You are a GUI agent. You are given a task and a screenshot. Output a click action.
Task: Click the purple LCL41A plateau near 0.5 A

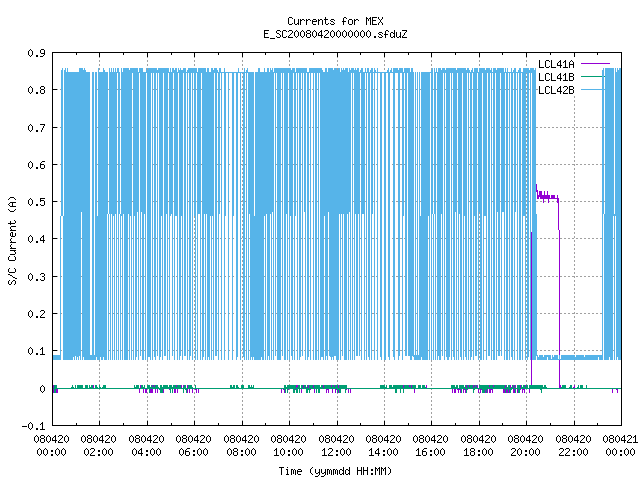point(547,197)
